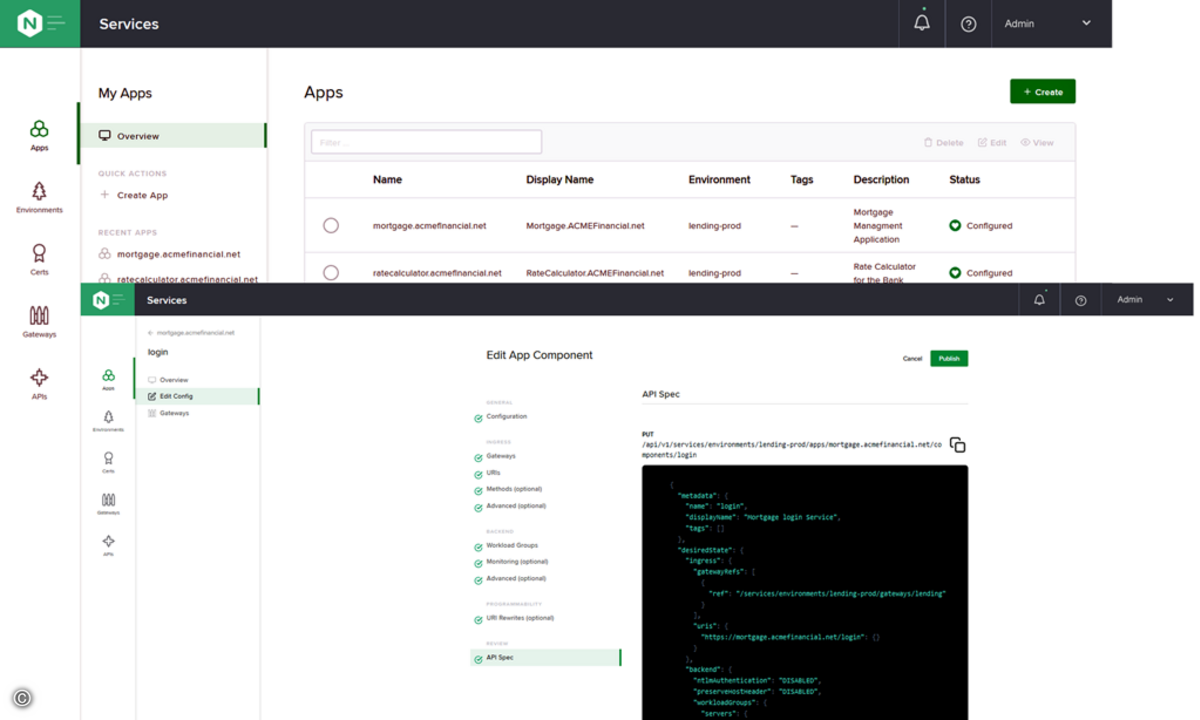Screen dimensions: 1200x720
Task: Click the Filter input in Apps table
Action: point(426,142)
